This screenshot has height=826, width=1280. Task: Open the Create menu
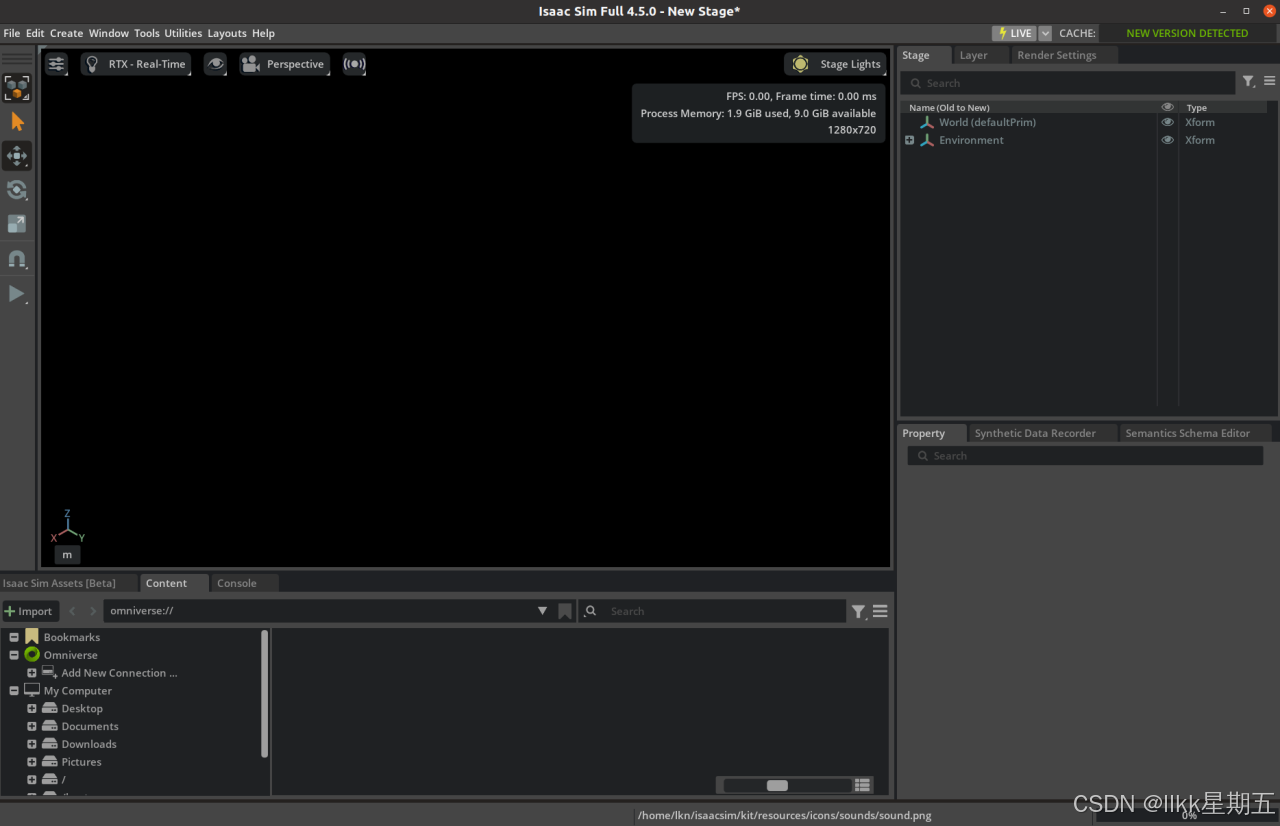[x=67, y=33]
